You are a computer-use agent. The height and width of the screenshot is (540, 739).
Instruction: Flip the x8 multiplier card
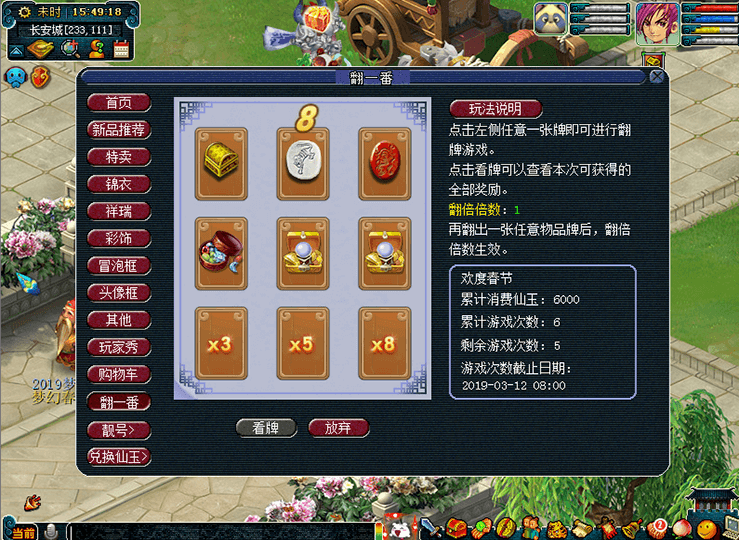385,343
